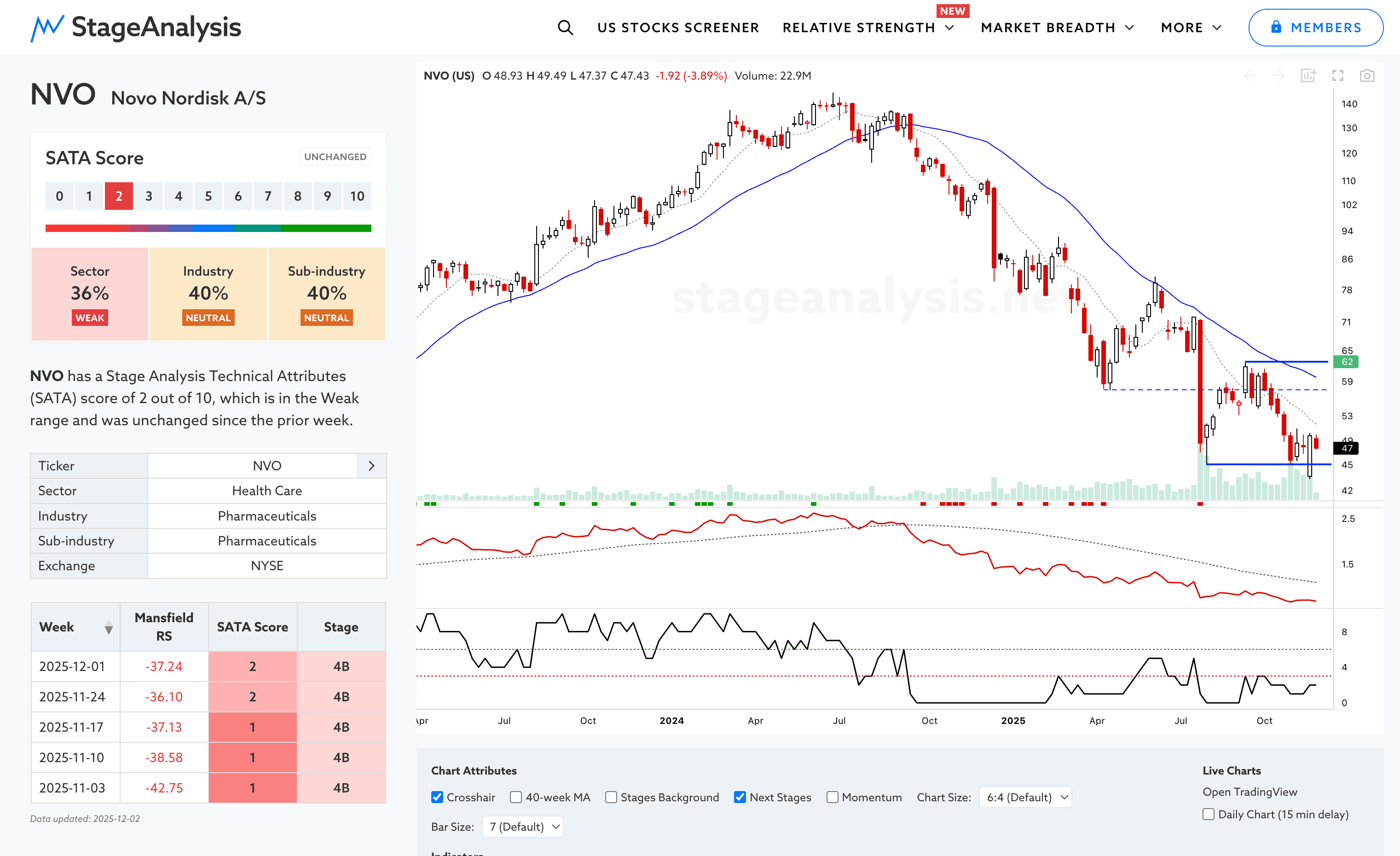Open the TradingView live chart link
Viewport: 1400px width, 856px height.
click(x=1250, y=791)
